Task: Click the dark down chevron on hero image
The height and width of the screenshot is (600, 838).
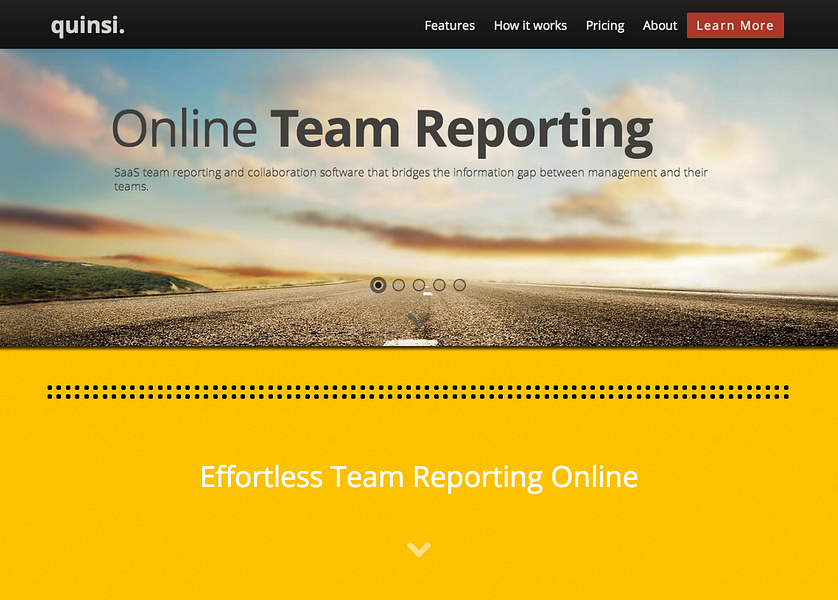Action: pyautogui.click(x=418, y=321)
